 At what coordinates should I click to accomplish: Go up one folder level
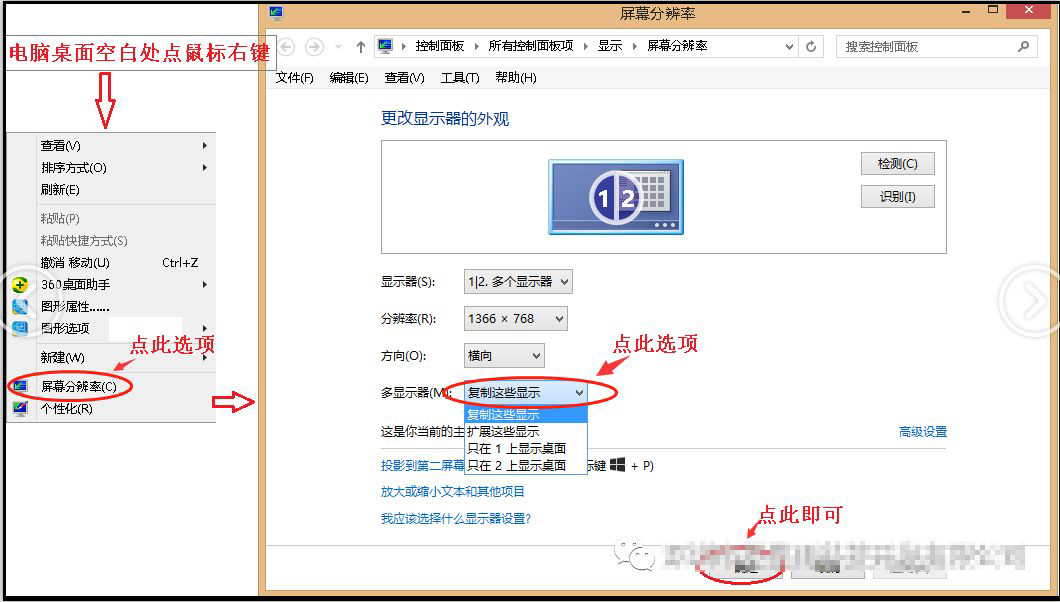pyautogui.click(x=360, y=47)
